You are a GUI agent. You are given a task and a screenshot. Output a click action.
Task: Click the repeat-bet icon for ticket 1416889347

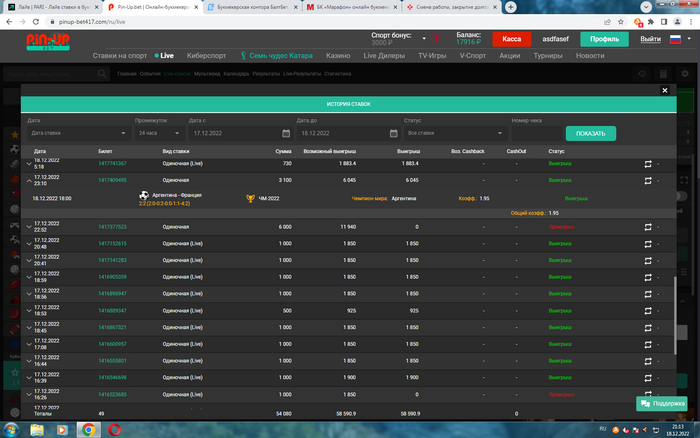click(x=648, y=311)
